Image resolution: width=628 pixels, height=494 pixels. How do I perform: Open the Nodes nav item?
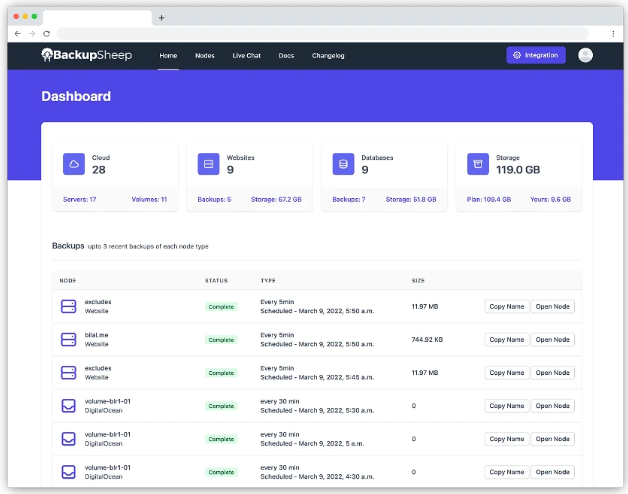[x=205, y=56]
